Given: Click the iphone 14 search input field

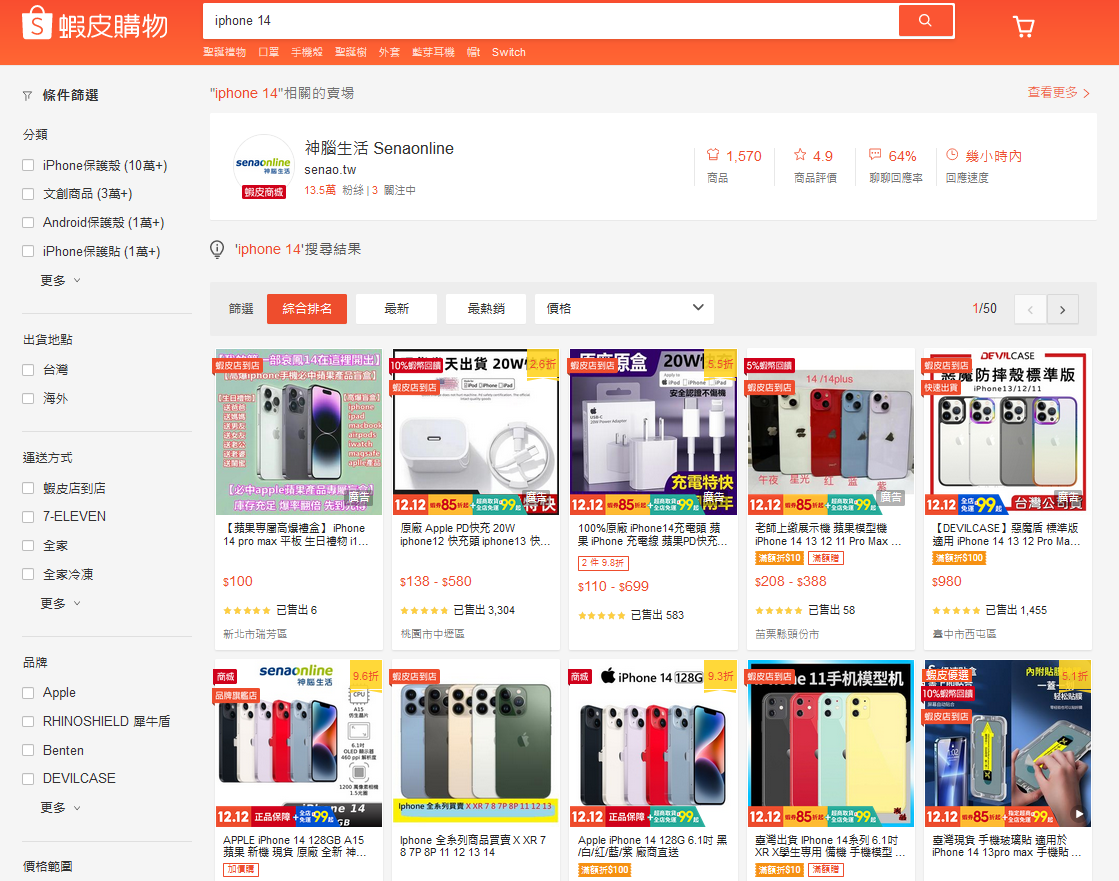Looking at the screenshot, I should 550,20.
